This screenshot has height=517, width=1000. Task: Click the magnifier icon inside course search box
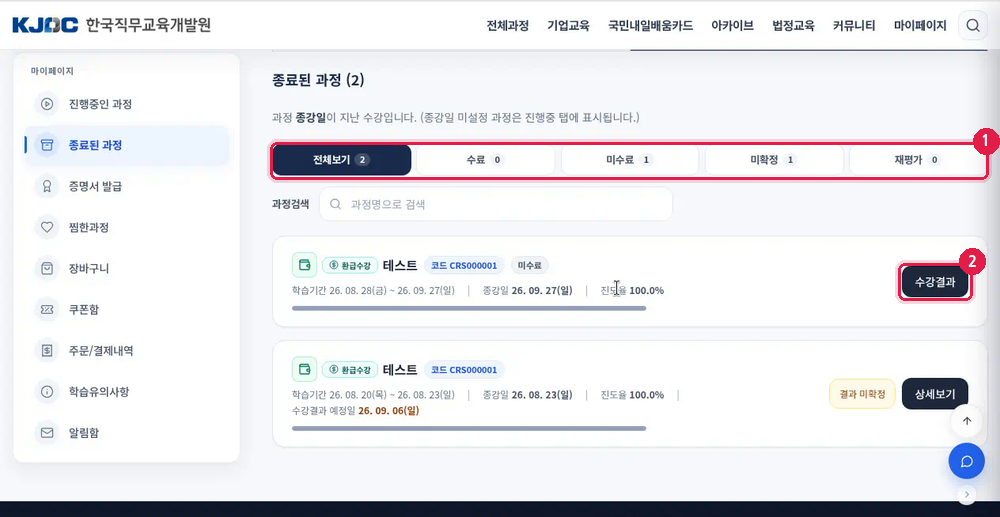(x=335, y=204)
